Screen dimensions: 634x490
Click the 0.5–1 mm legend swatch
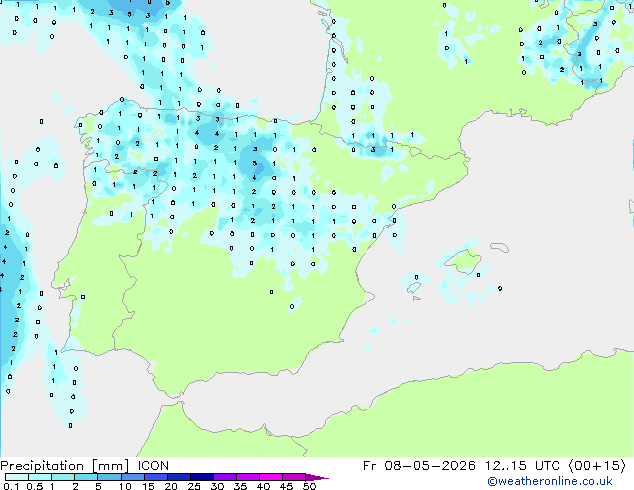[x=40, y=477]
